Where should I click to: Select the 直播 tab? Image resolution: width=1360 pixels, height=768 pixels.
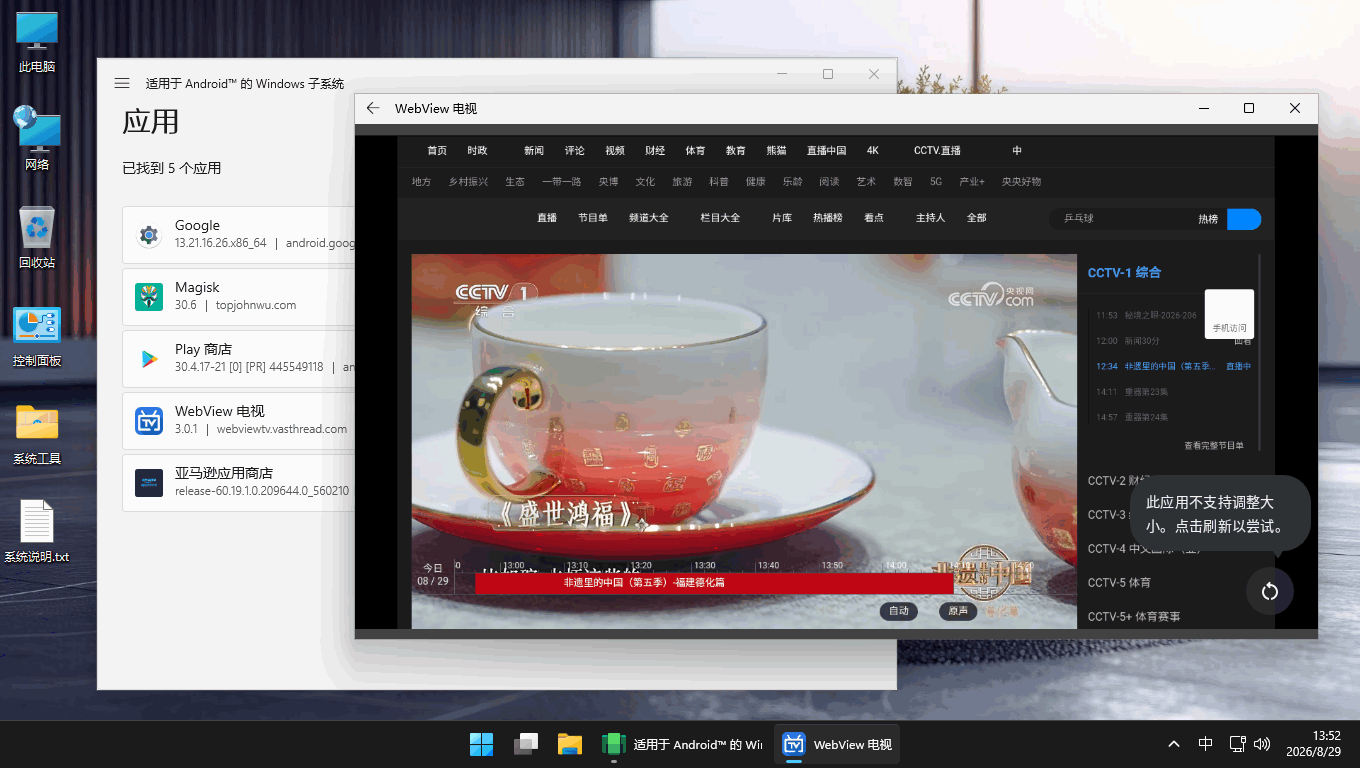click(547, 218)
